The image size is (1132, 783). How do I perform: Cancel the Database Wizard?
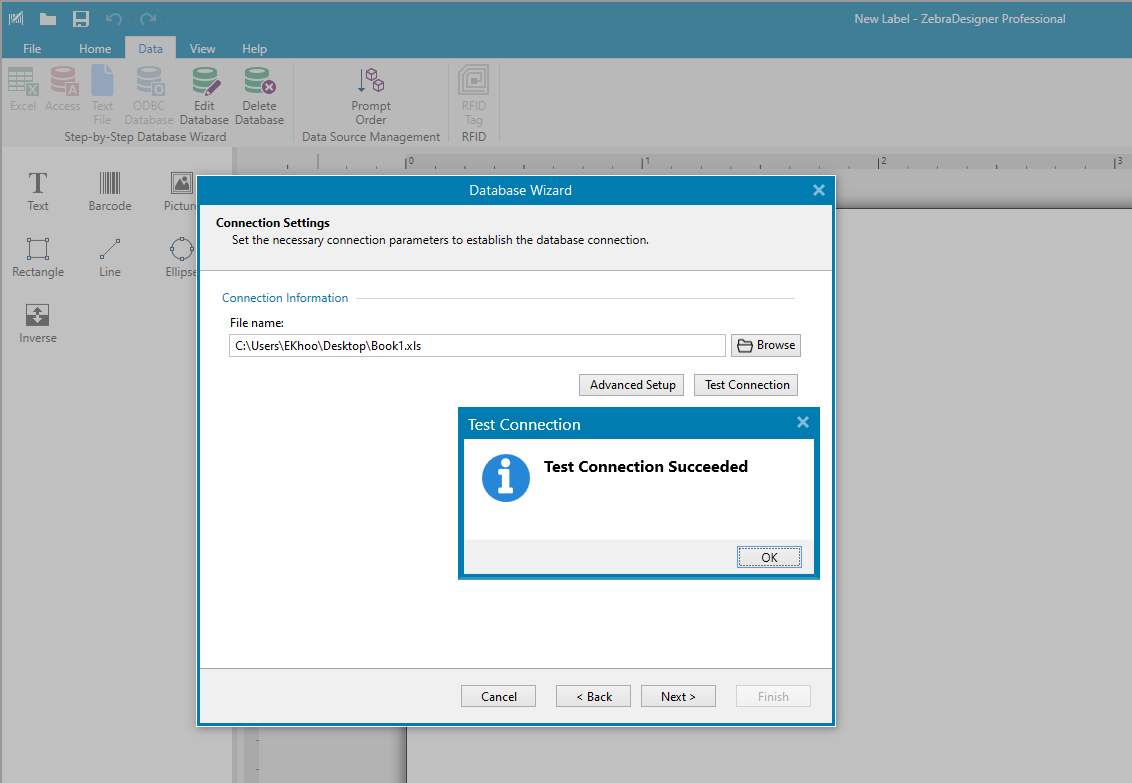pos(498,696)
